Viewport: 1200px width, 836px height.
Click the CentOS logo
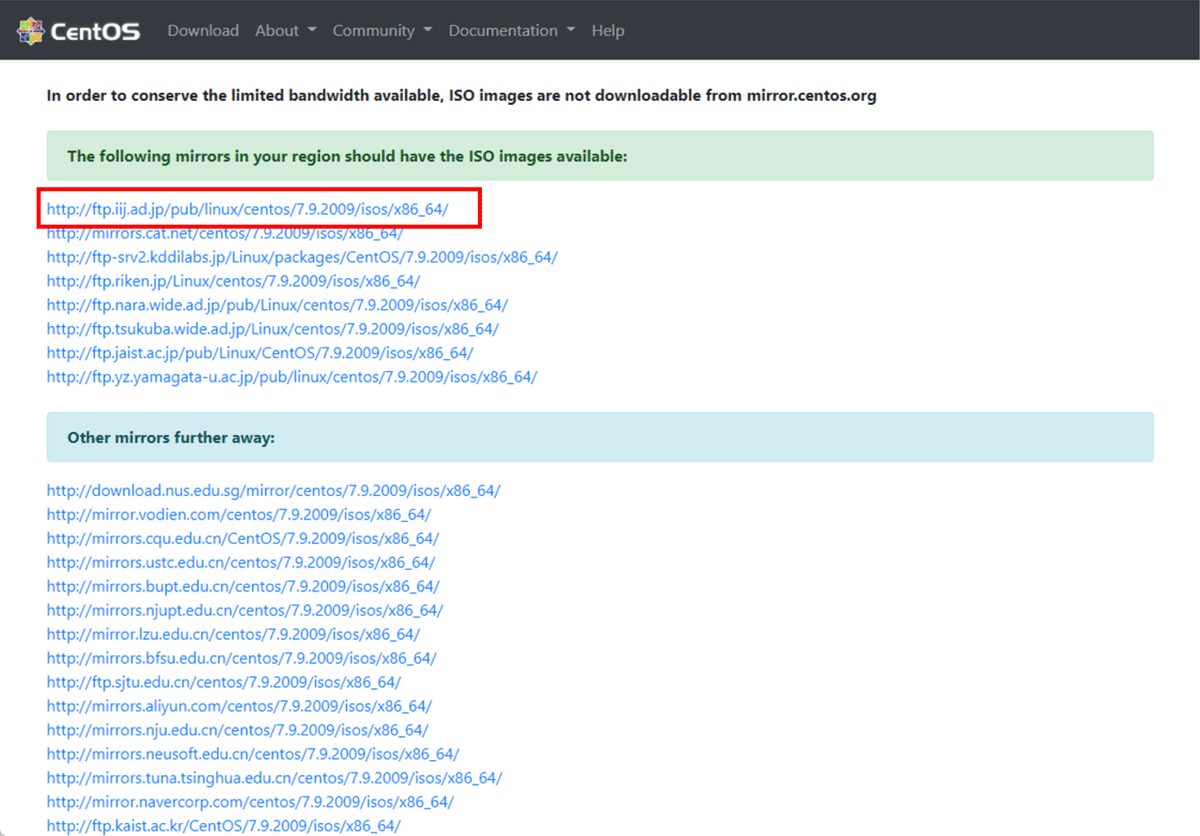coord(79,30)
